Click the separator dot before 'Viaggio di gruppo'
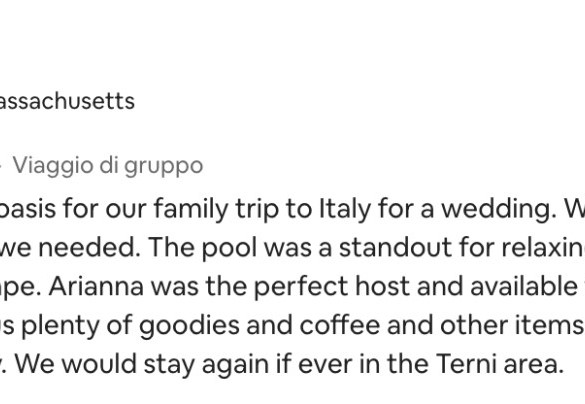 tap(1, 166)
